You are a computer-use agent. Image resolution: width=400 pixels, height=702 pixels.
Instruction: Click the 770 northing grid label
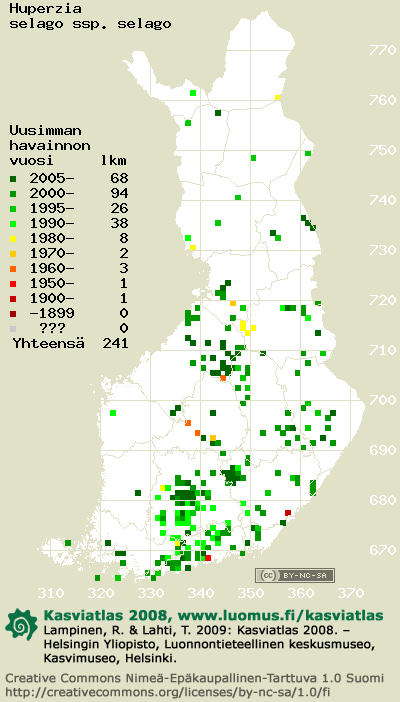click(x=383, y=51)
